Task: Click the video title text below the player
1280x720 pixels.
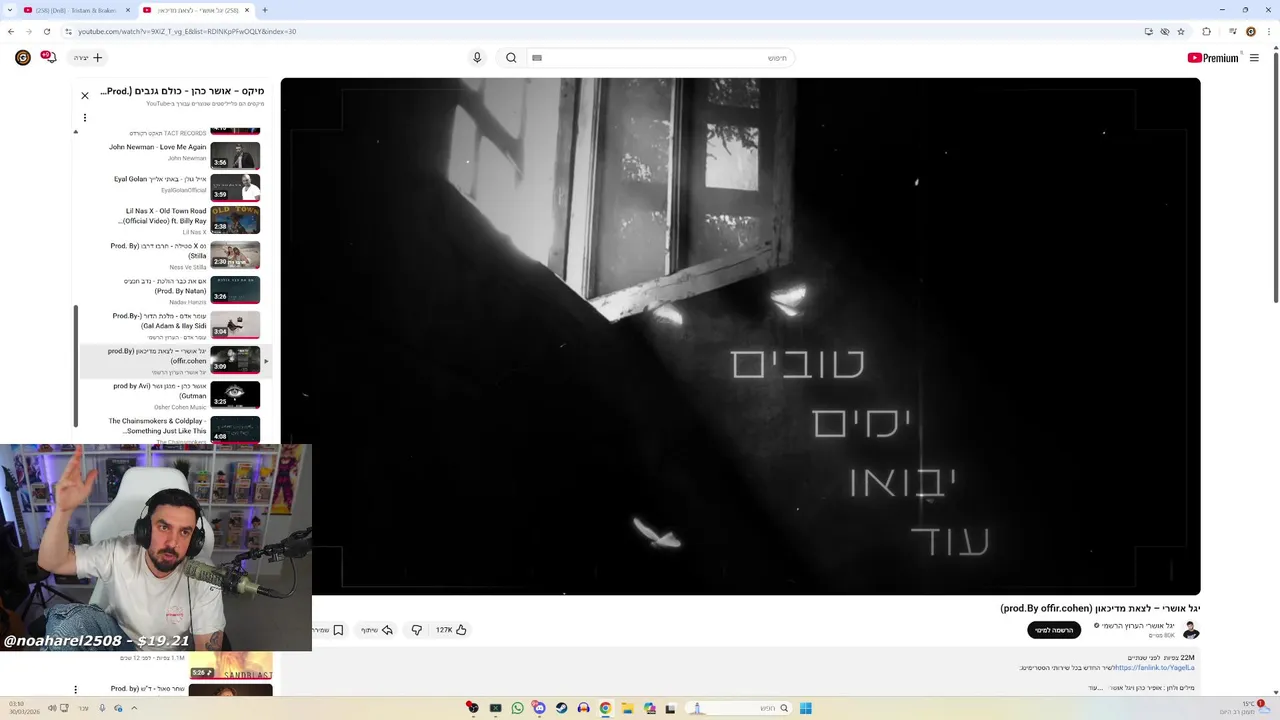Action: tap(1100, 608)
